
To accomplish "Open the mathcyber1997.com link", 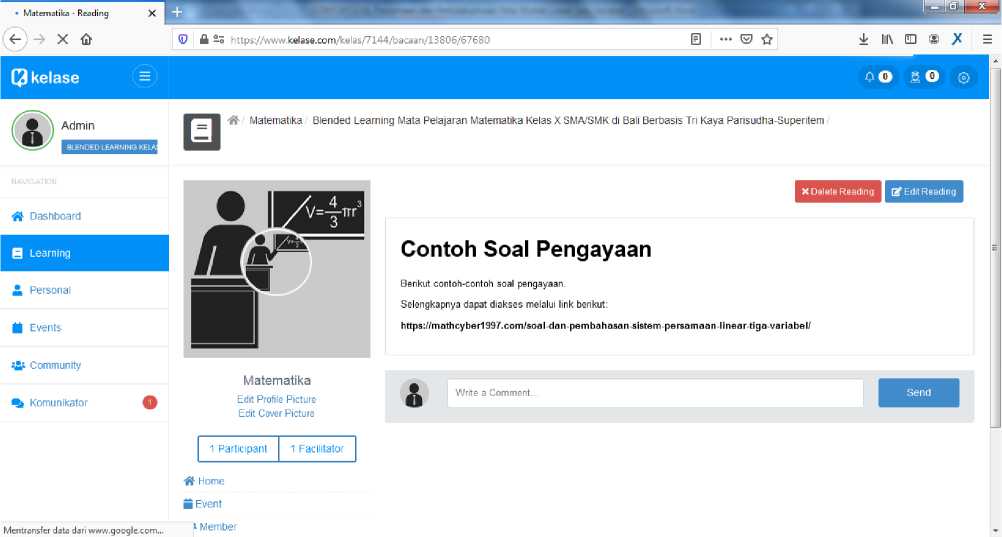I will [605, 325].
